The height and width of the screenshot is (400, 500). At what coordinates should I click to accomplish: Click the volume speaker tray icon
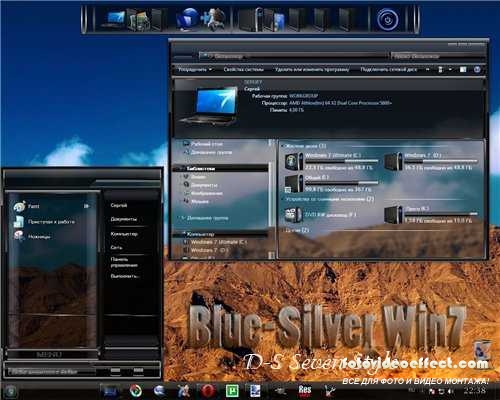tap(451, 391)
